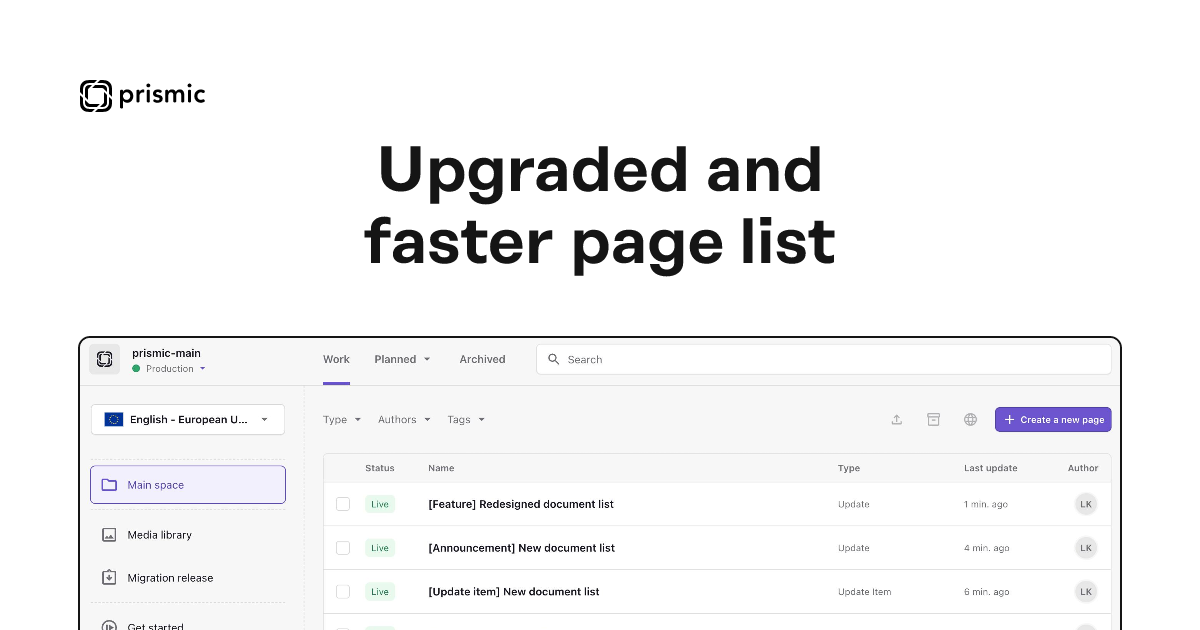
Task: Click the Name column header
Action: (x=441, y=468)
